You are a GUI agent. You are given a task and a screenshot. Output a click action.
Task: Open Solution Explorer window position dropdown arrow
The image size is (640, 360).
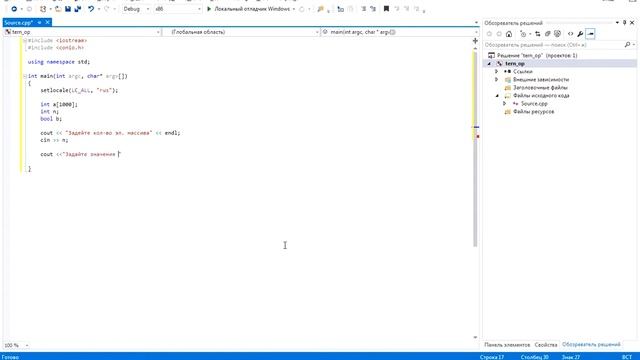(617, 23)
